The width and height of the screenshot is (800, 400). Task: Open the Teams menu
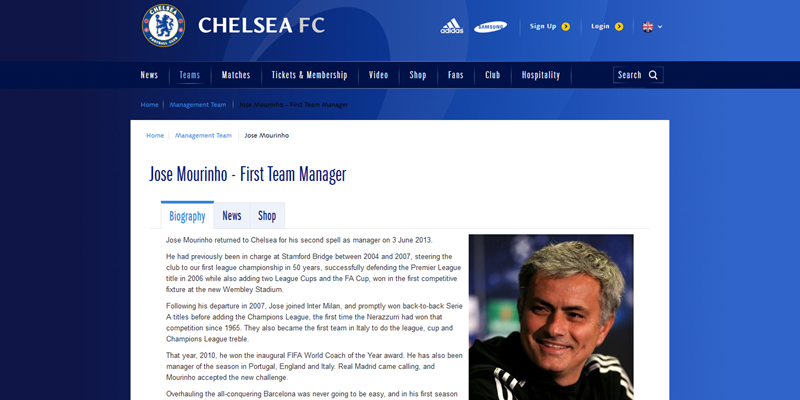click(190, 75)
